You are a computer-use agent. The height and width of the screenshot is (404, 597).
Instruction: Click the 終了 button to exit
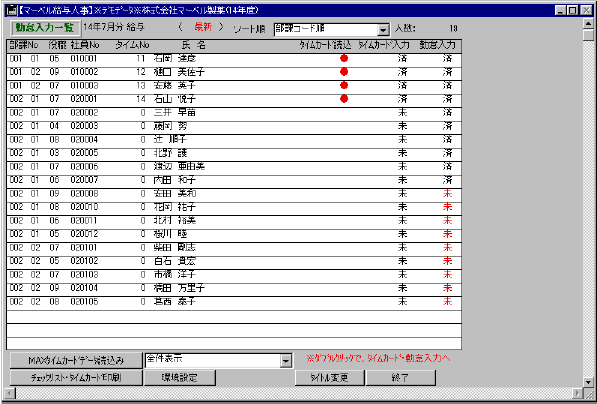pos(401,378)
